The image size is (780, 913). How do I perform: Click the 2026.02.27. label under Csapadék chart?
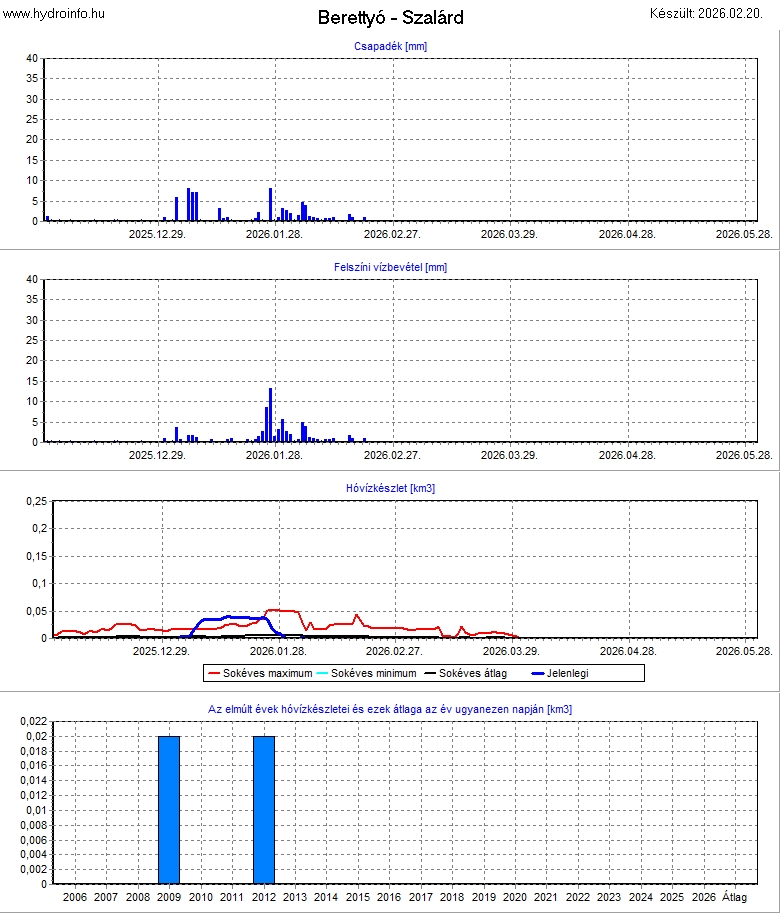click(392, 234)
